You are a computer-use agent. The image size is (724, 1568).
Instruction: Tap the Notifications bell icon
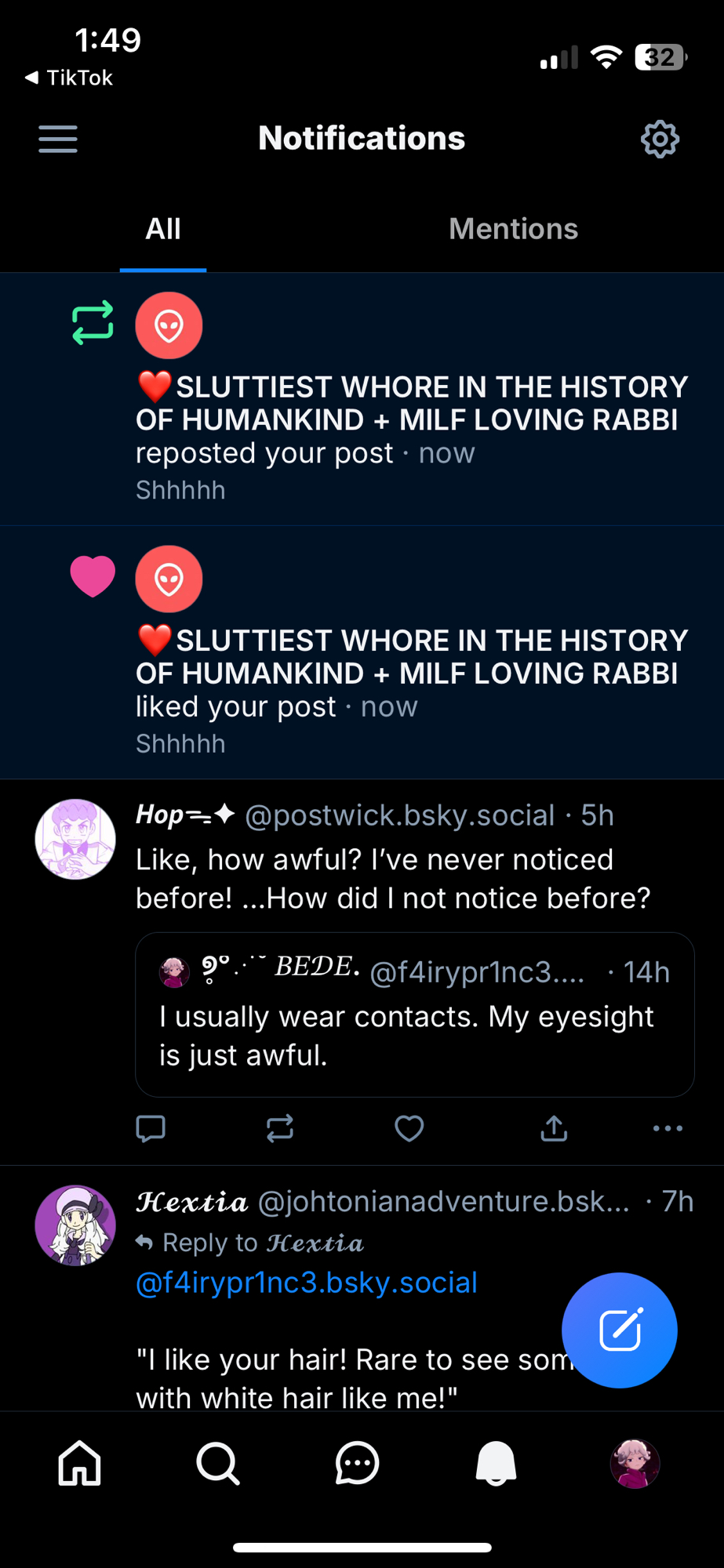[x=496, y=1463]
